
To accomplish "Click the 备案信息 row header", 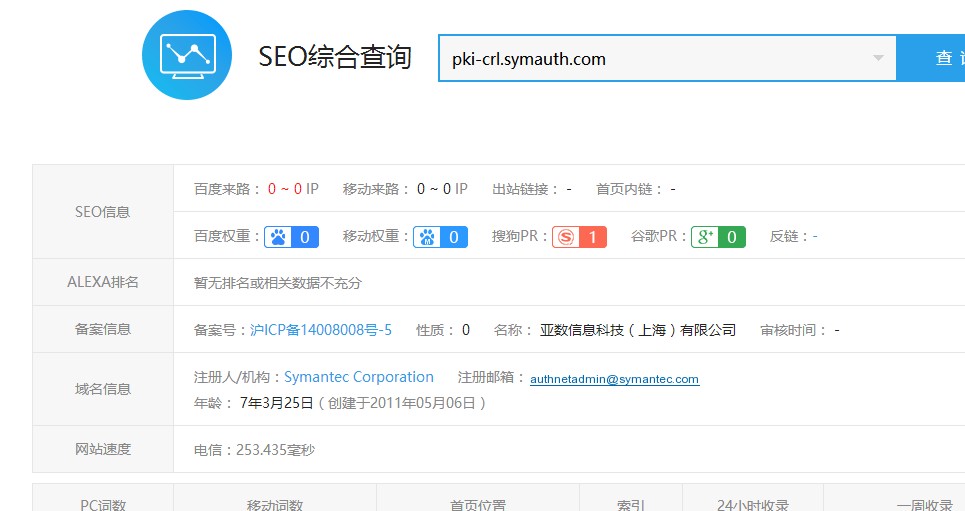I will tap(103, 329).
